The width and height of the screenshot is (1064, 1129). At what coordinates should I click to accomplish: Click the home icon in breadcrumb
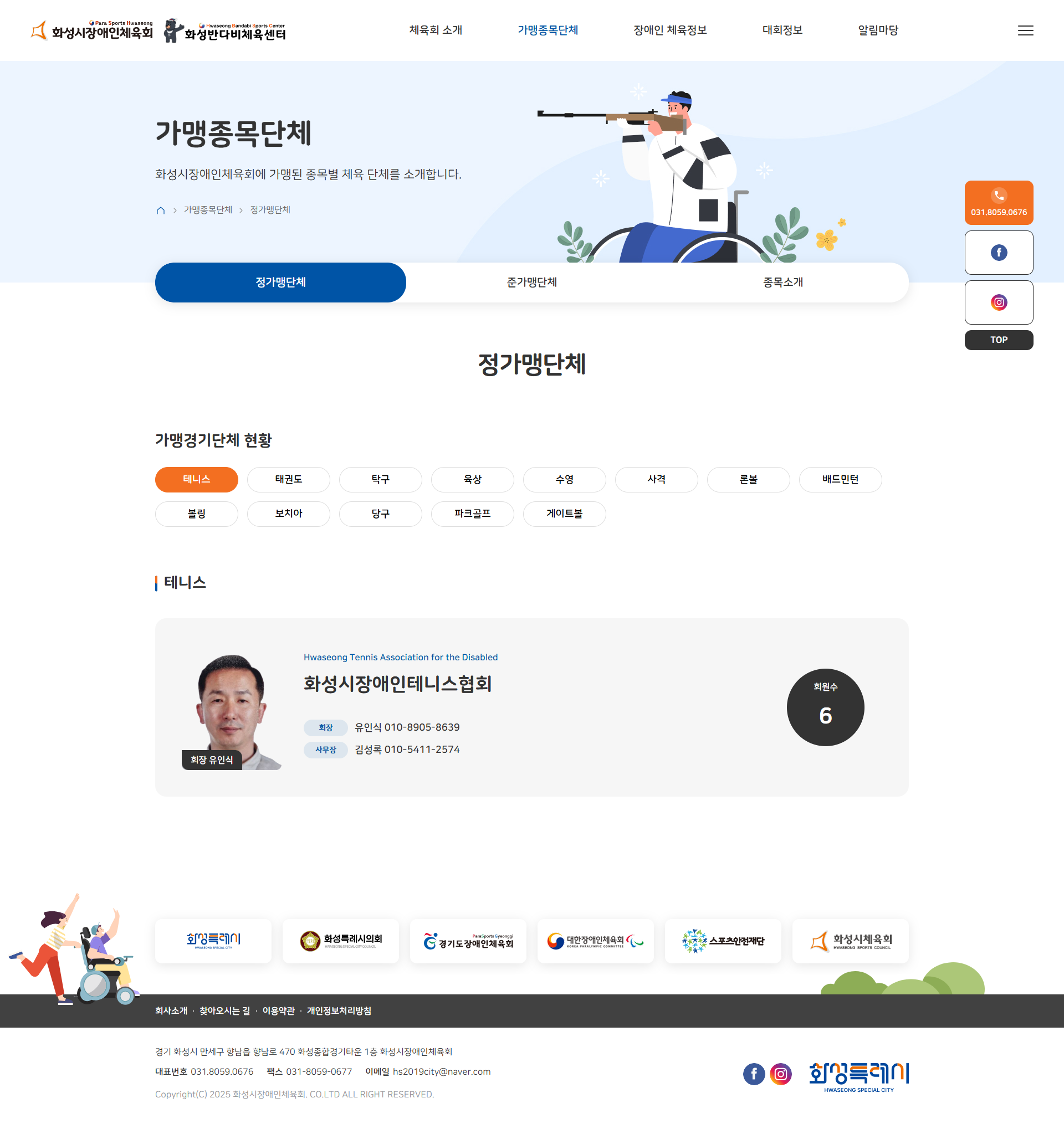pos(161,211)
